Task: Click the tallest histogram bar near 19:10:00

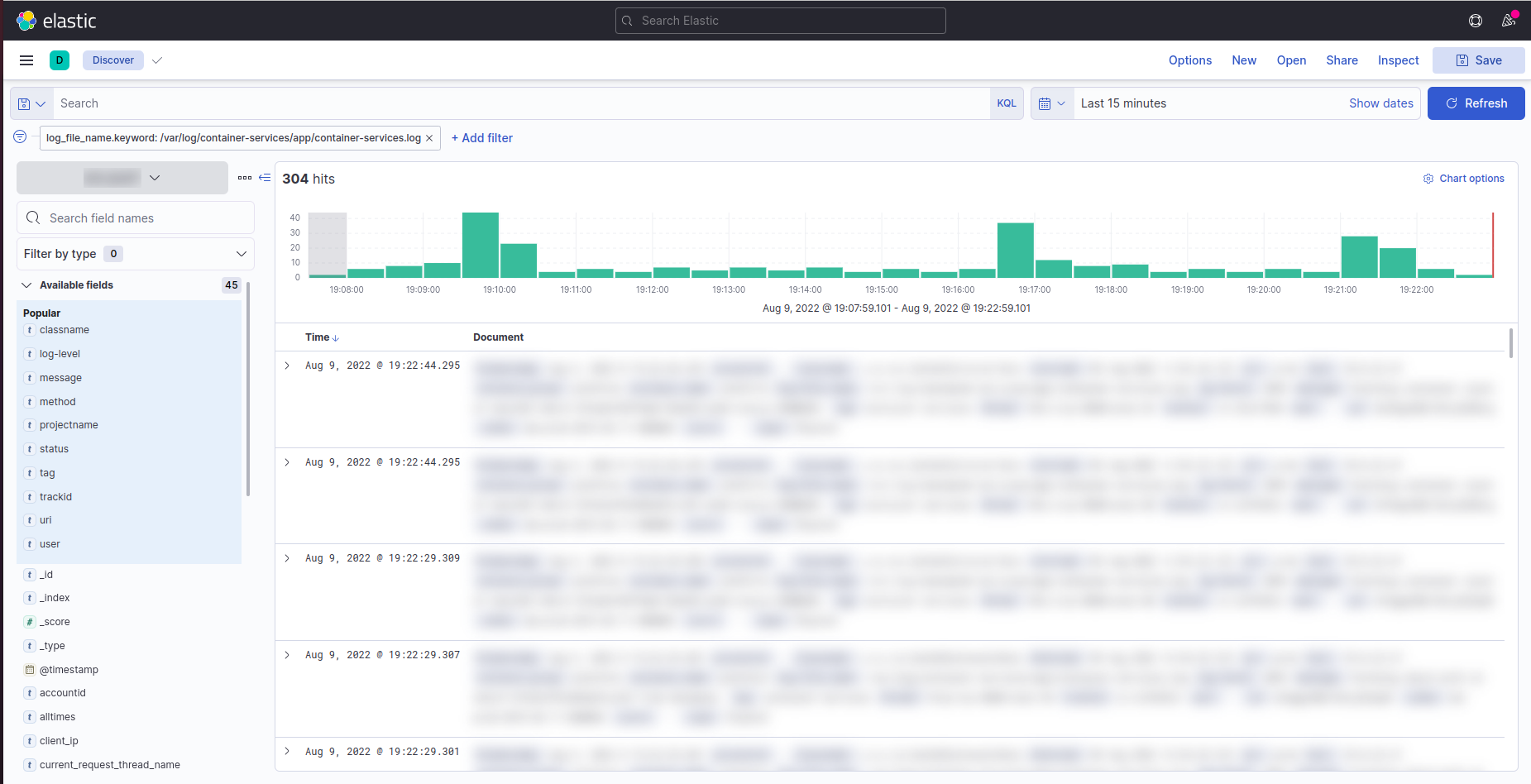Action: click(480, 245)
